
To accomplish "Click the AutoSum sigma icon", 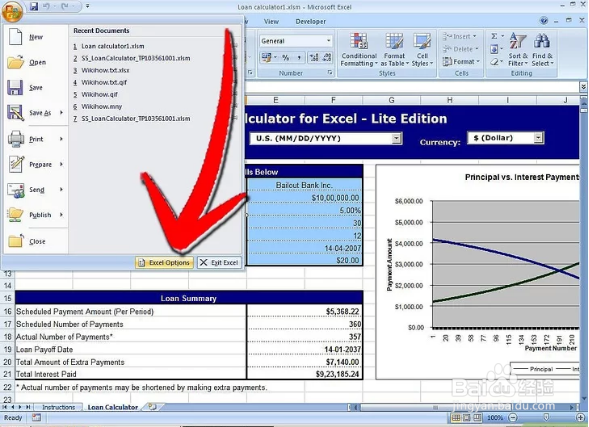I will [x=494, y=36].
